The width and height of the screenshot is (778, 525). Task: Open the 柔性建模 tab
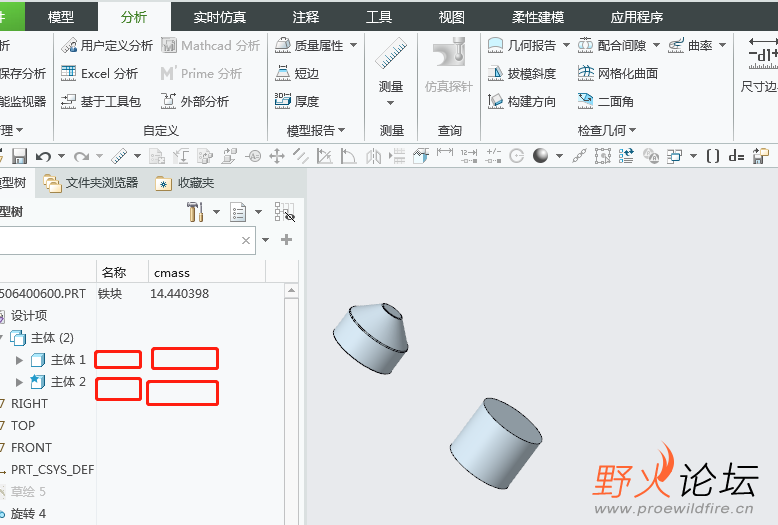538,17
